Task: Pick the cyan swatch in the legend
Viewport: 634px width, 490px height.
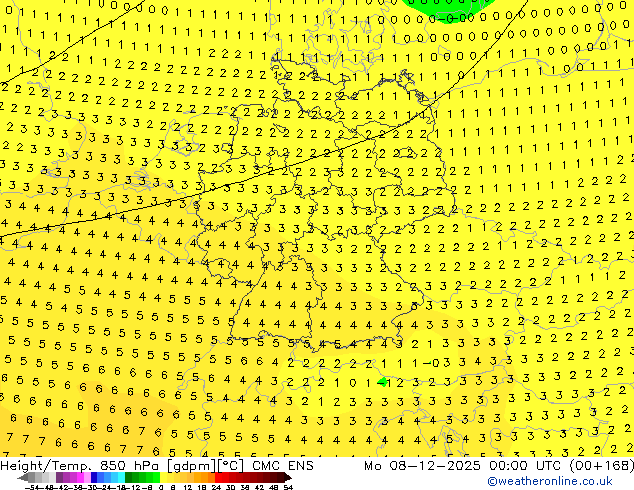Action: click(122, 478)
